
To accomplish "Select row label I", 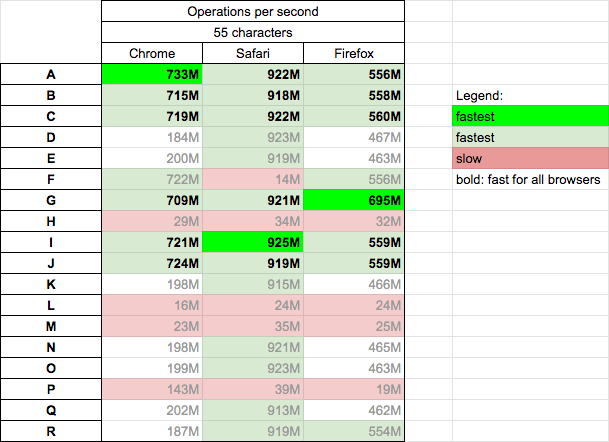I will [x=51, y=242].
